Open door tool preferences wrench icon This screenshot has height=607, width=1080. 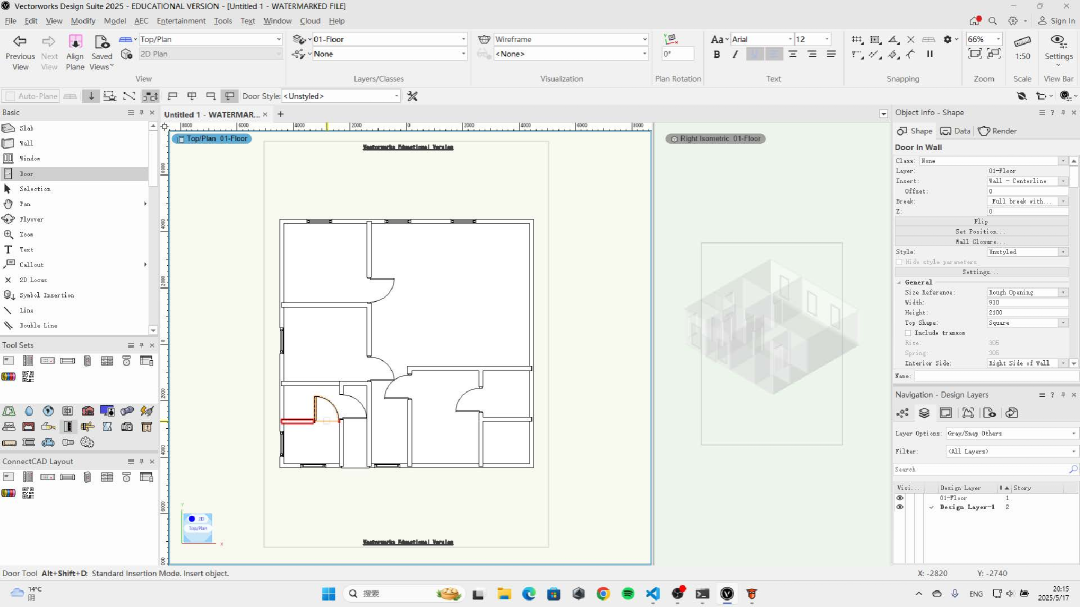pos(412,96)
